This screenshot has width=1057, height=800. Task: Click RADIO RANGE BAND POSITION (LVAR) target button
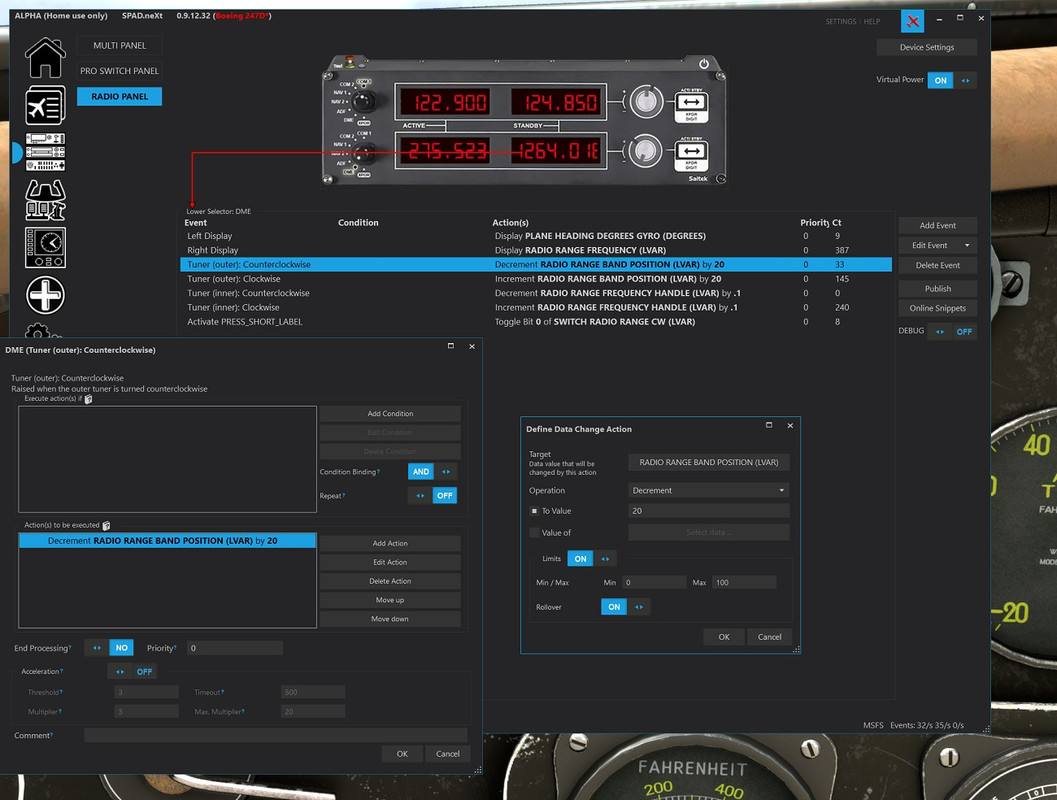click(708, 462)
